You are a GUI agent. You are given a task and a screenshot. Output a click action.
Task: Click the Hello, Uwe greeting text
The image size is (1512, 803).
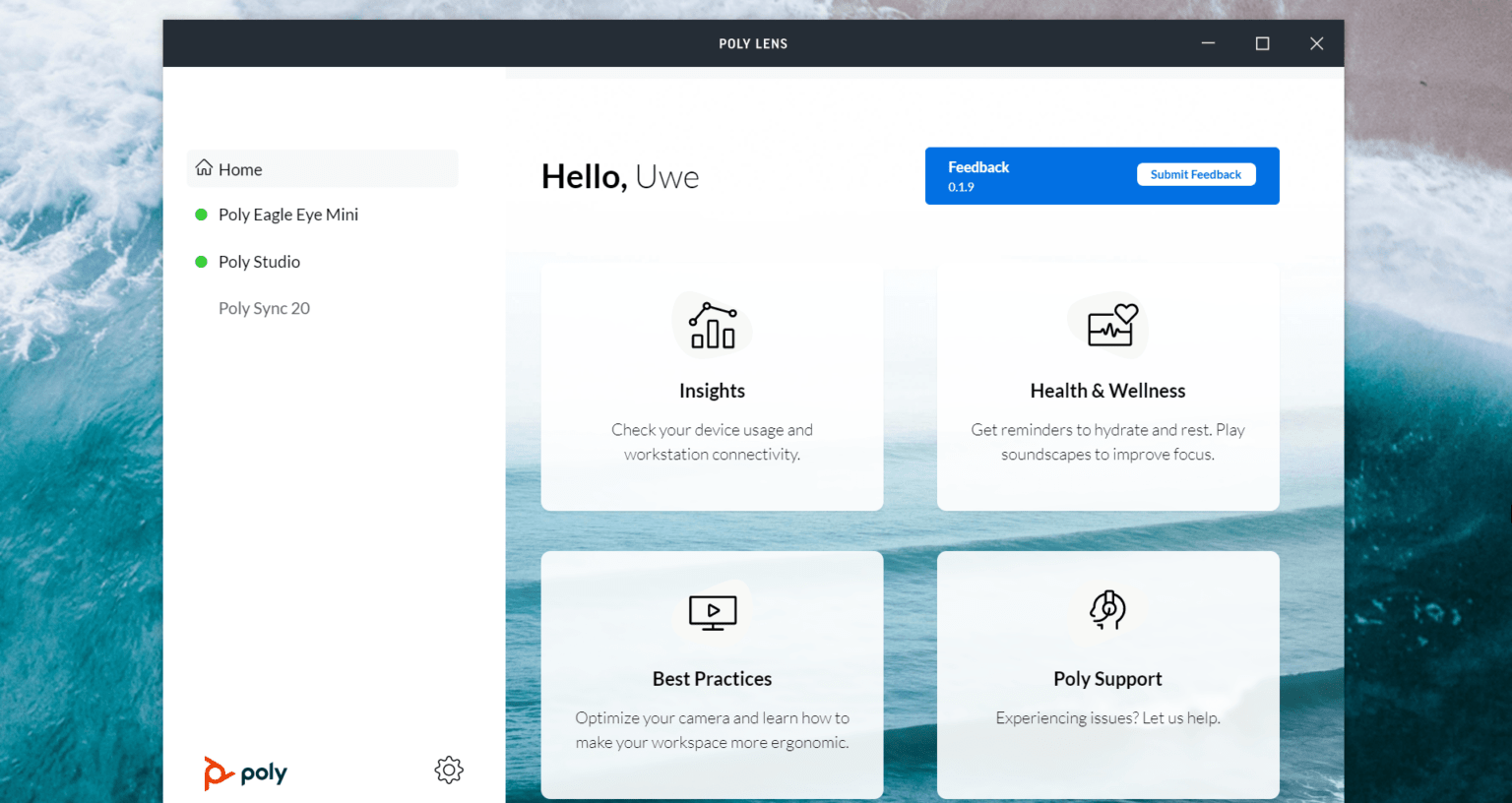pos(620,176)
